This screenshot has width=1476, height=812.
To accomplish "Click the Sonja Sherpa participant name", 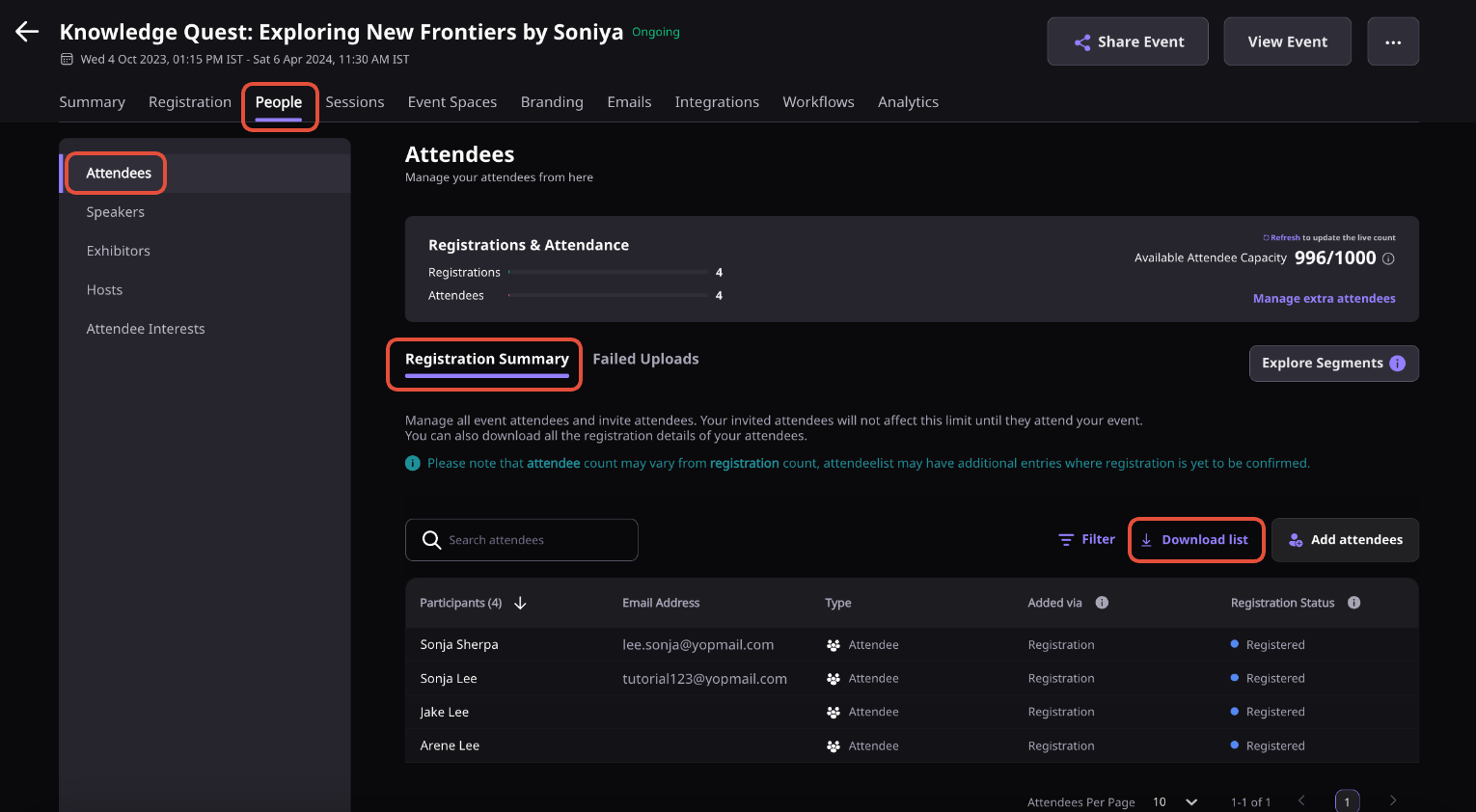I will point(459,645).
